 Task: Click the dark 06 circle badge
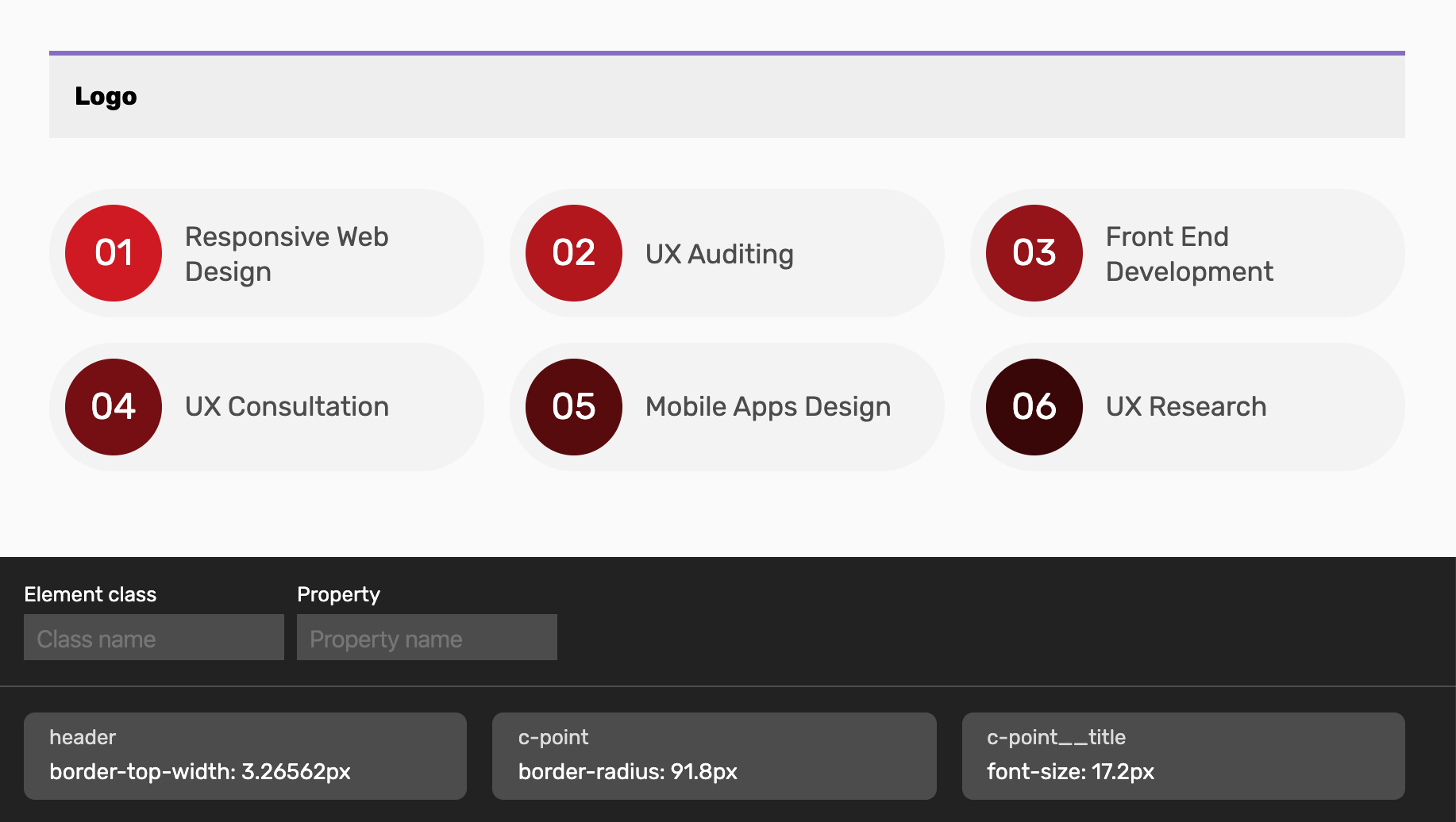pyautogui.click(x=1034, y=407)
